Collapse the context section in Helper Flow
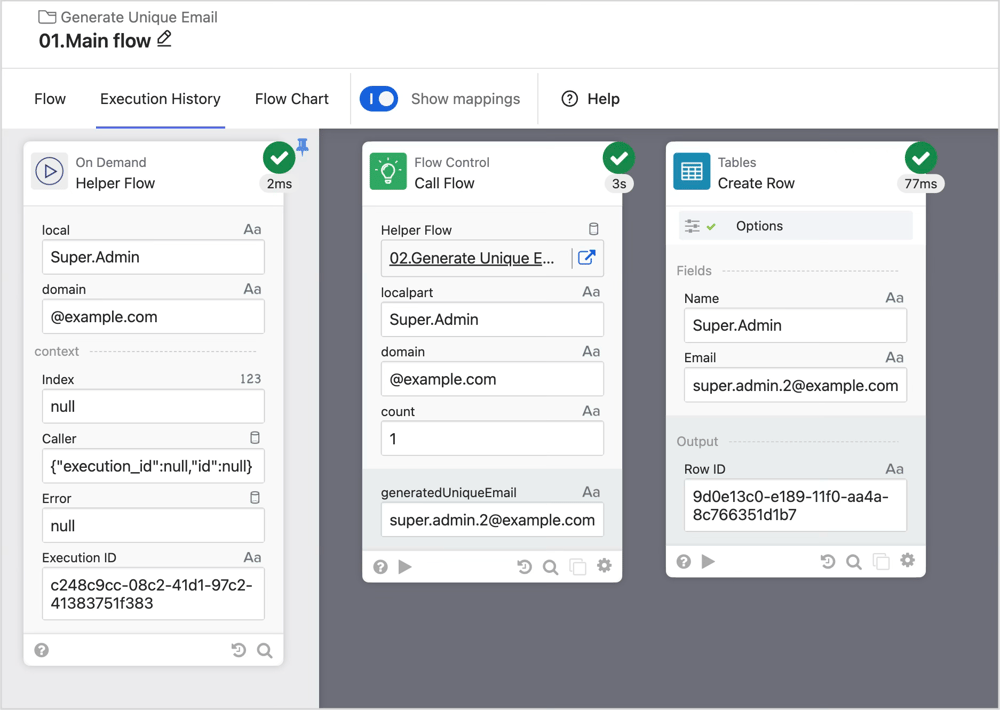1000x710 pixels. pos(57,351)
